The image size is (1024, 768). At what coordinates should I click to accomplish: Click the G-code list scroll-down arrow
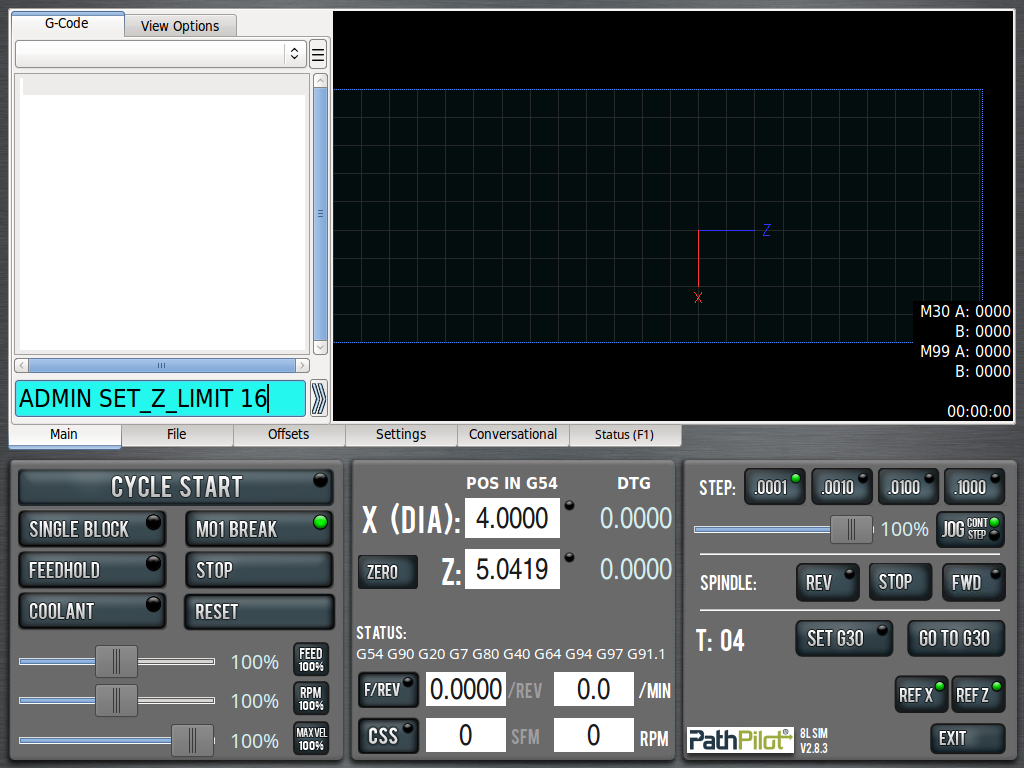point(320,348)
